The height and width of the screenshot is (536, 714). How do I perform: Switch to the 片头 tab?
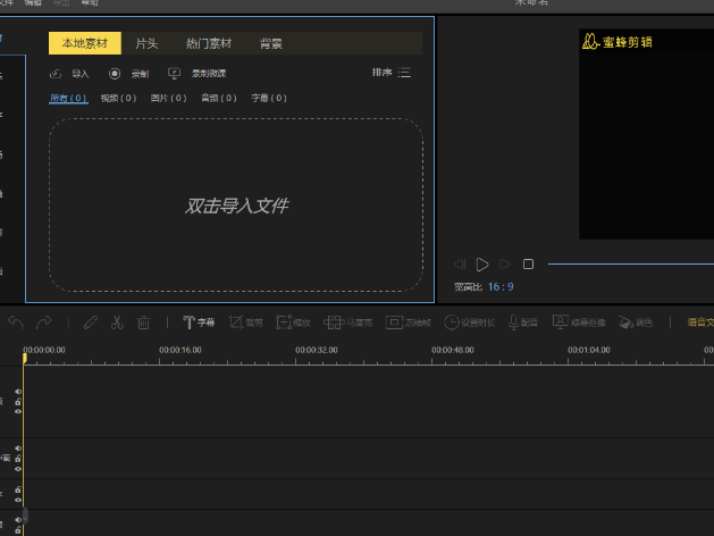[x=147, y=44]
